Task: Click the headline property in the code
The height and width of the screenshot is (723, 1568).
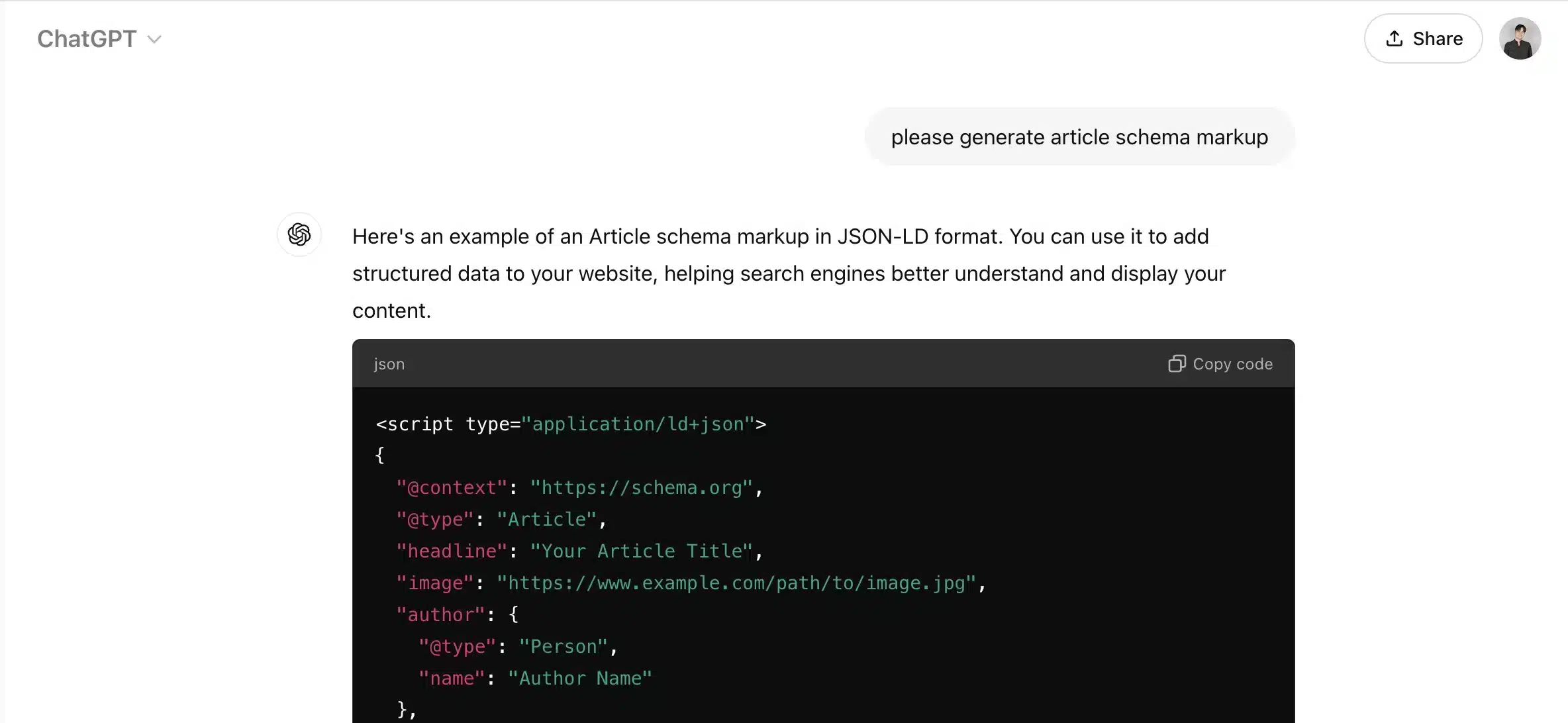Action: click(452, 550)
